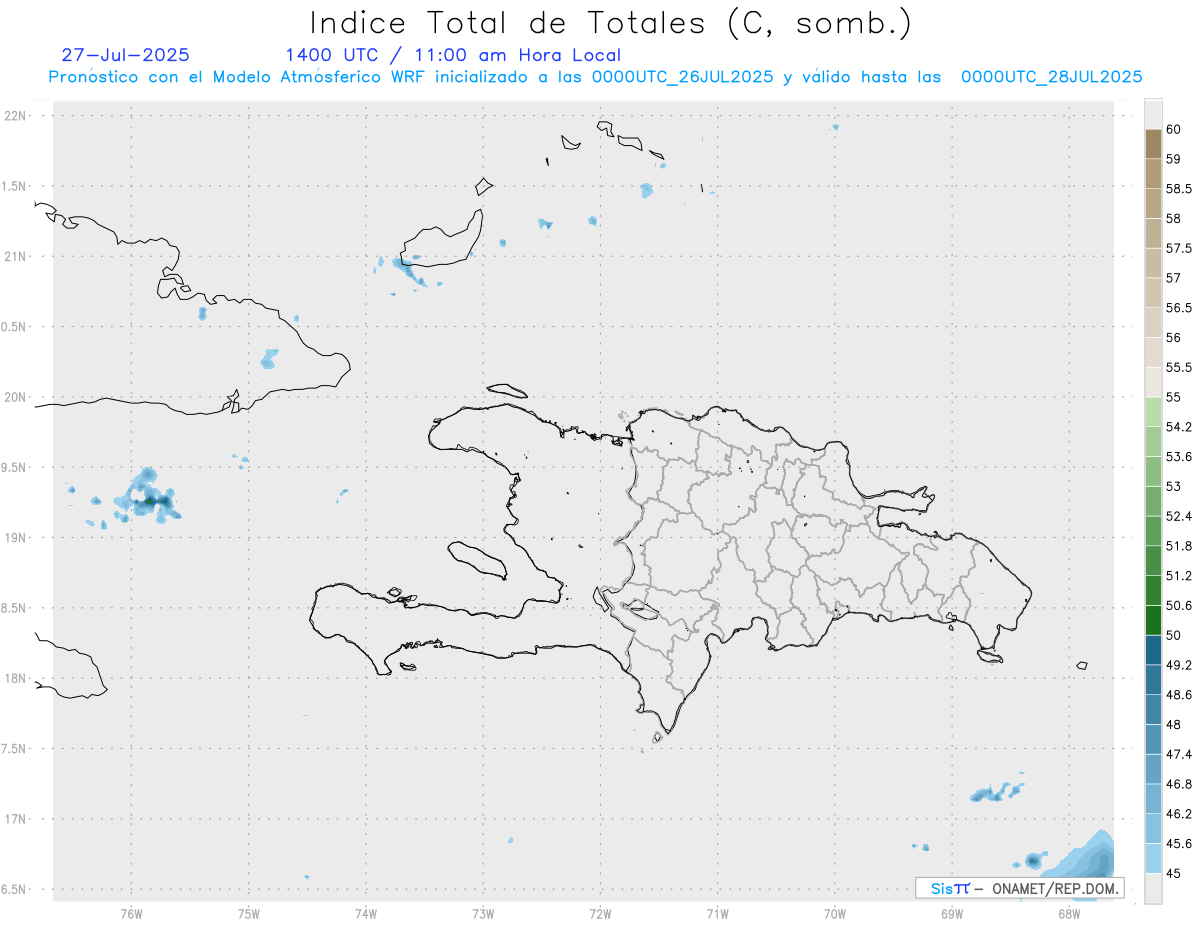The image size is (1200, 927).
Task: Click the '21N' latitude label
Action: click(x=16, y=256)
